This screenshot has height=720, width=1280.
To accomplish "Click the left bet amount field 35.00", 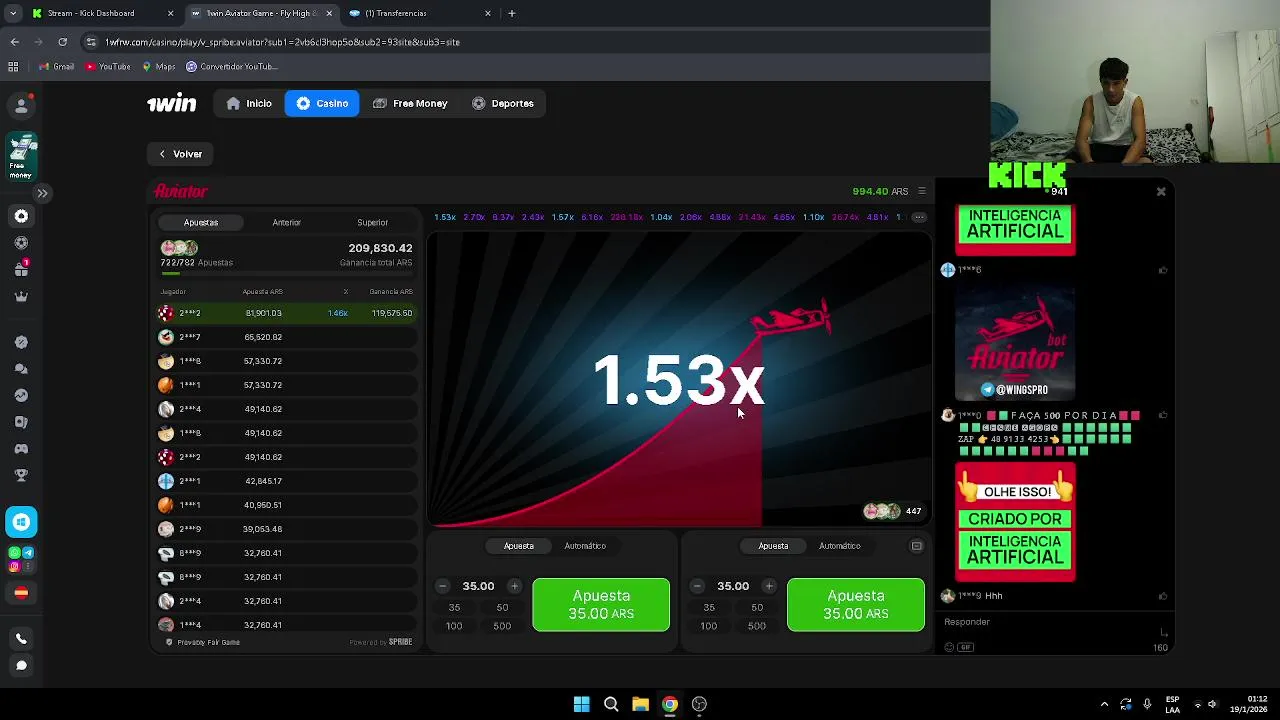I will 478,586.
